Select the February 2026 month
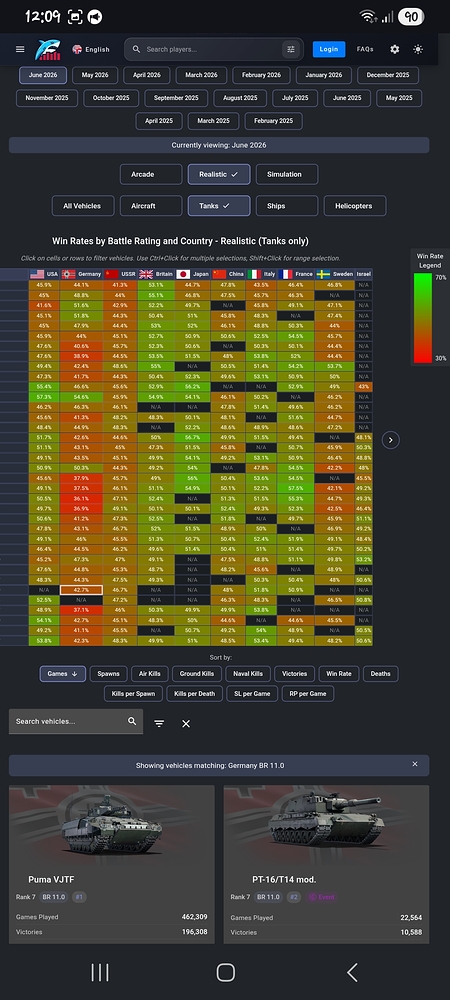This screenshot has height=1000, width=450. (261, 75)
